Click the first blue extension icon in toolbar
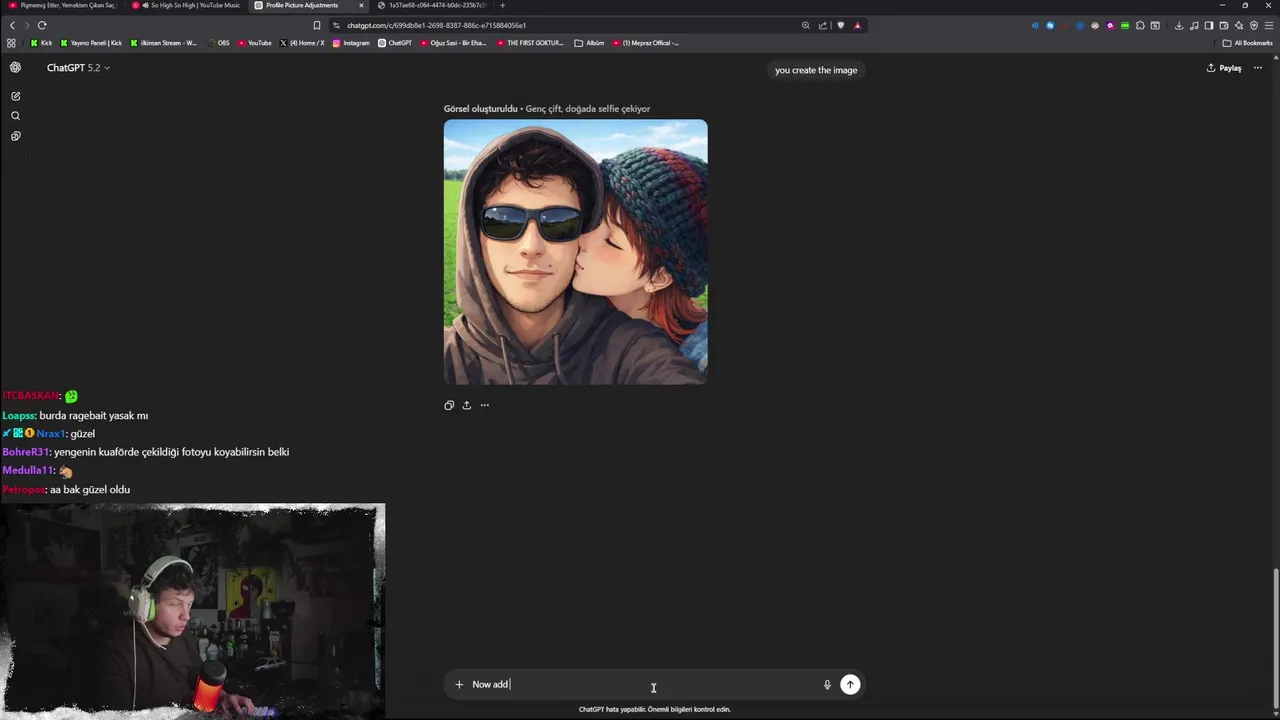This screenshot has height=720, width=1280. [x=1034, y=25]
